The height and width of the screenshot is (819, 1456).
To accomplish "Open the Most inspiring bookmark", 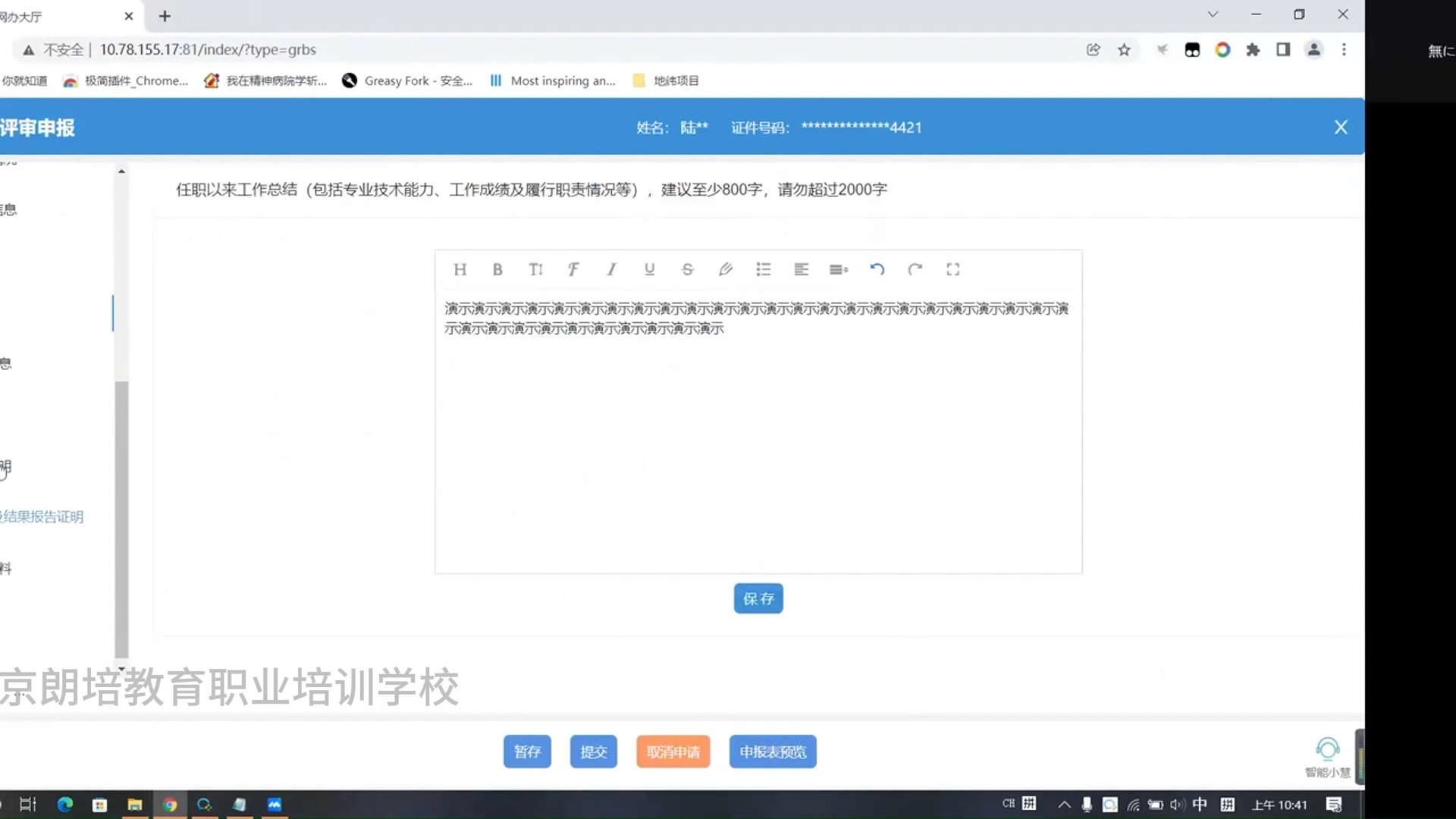I will pos(552,80).
